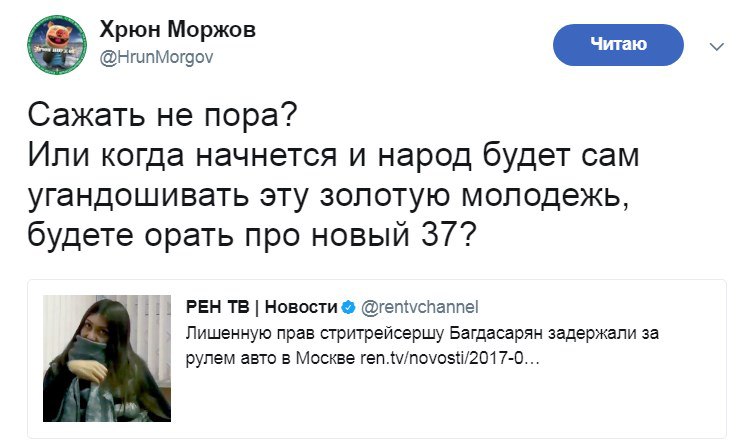The width and height of the screenshot is (749, 446).
Task: Visit the @rentvchannel handle
Action: click(419, 307)
